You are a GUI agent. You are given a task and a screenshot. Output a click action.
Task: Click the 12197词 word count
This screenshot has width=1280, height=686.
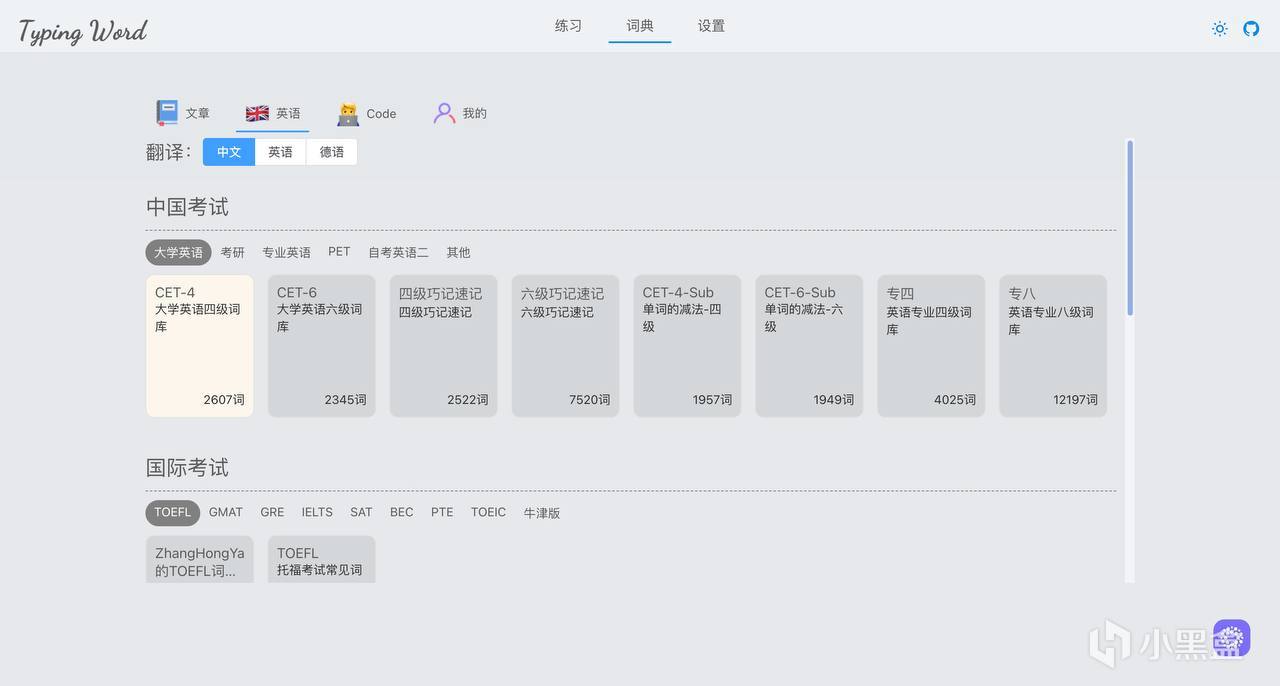click(x=1075, y=399)
